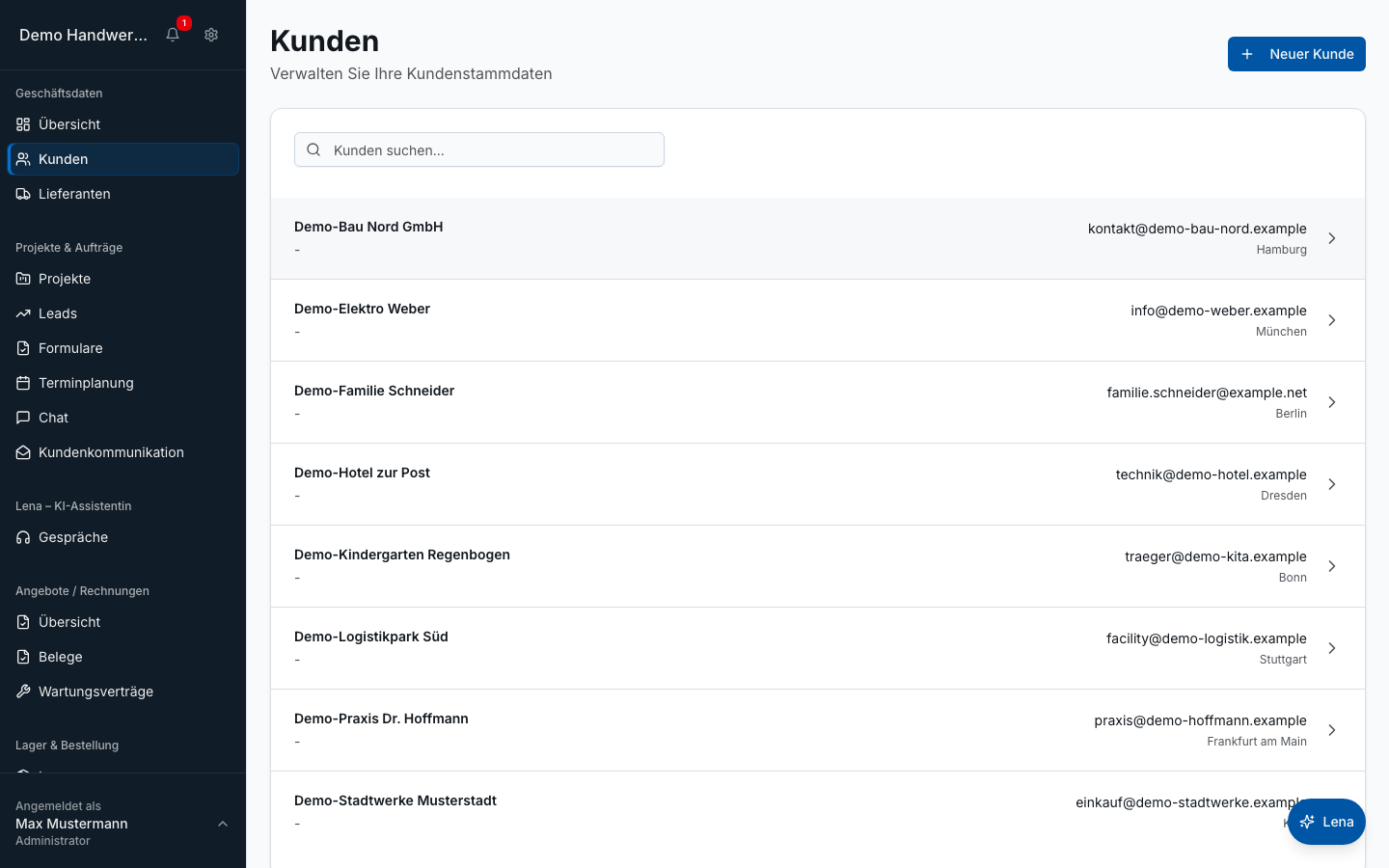Open Demo-Praxis Dr. Hoffmann row chevron
Image resolution: width=1389 pixels, height=868 pixels.
1331,730
